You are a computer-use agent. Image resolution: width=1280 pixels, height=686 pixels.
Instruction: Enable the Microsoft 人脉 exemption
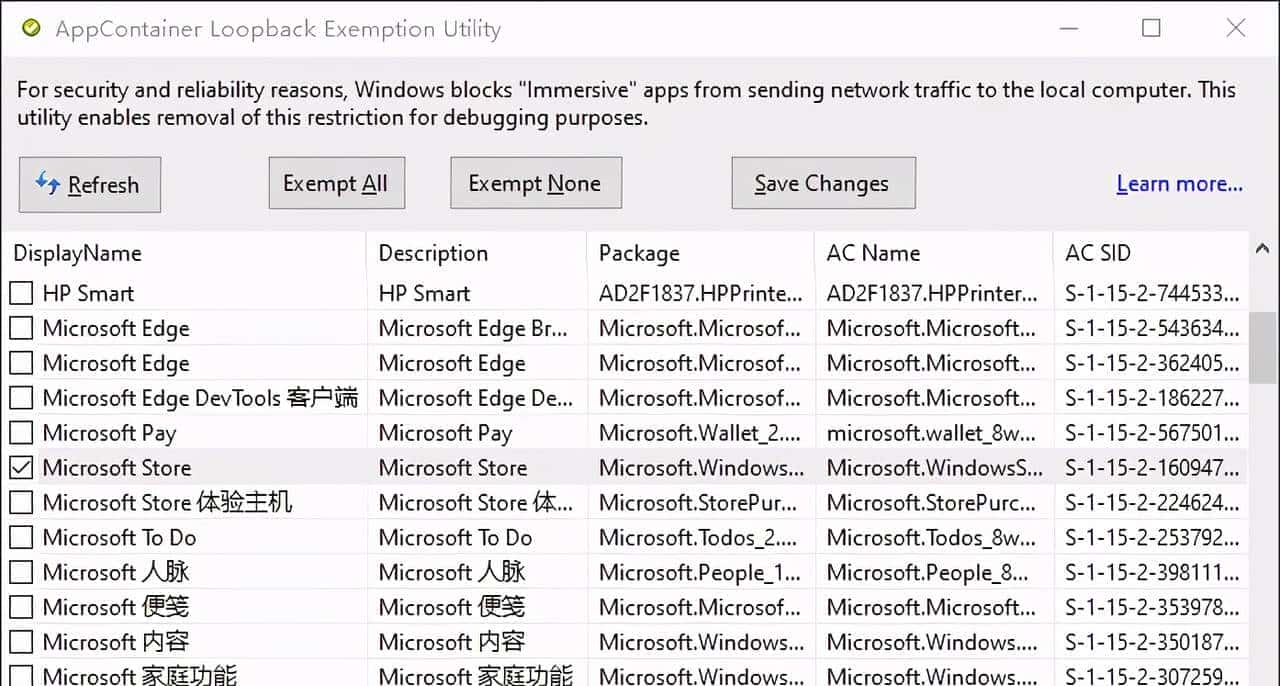click(x=21, y=572)
